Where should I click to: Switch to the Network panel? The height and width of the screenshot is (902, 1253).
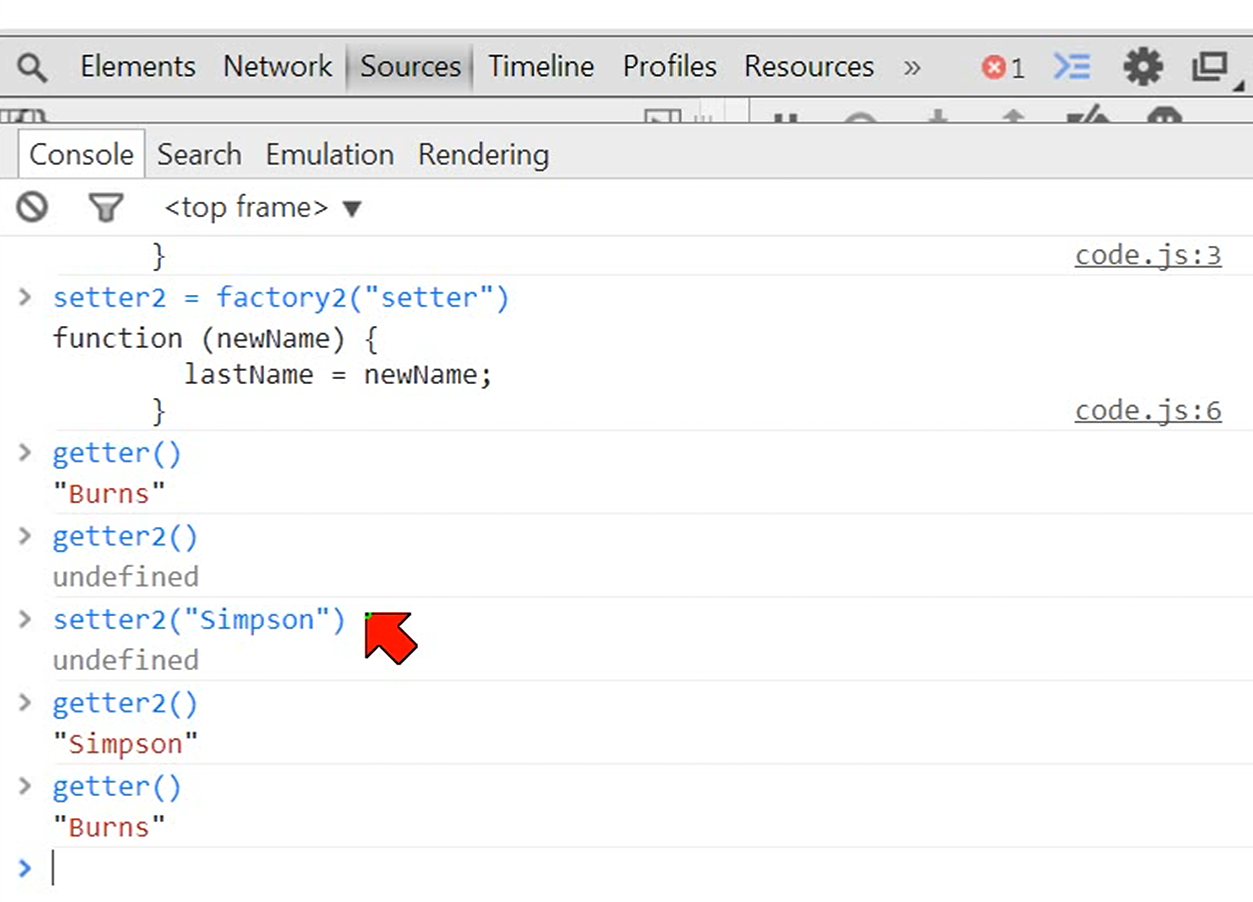pos(277,67)
